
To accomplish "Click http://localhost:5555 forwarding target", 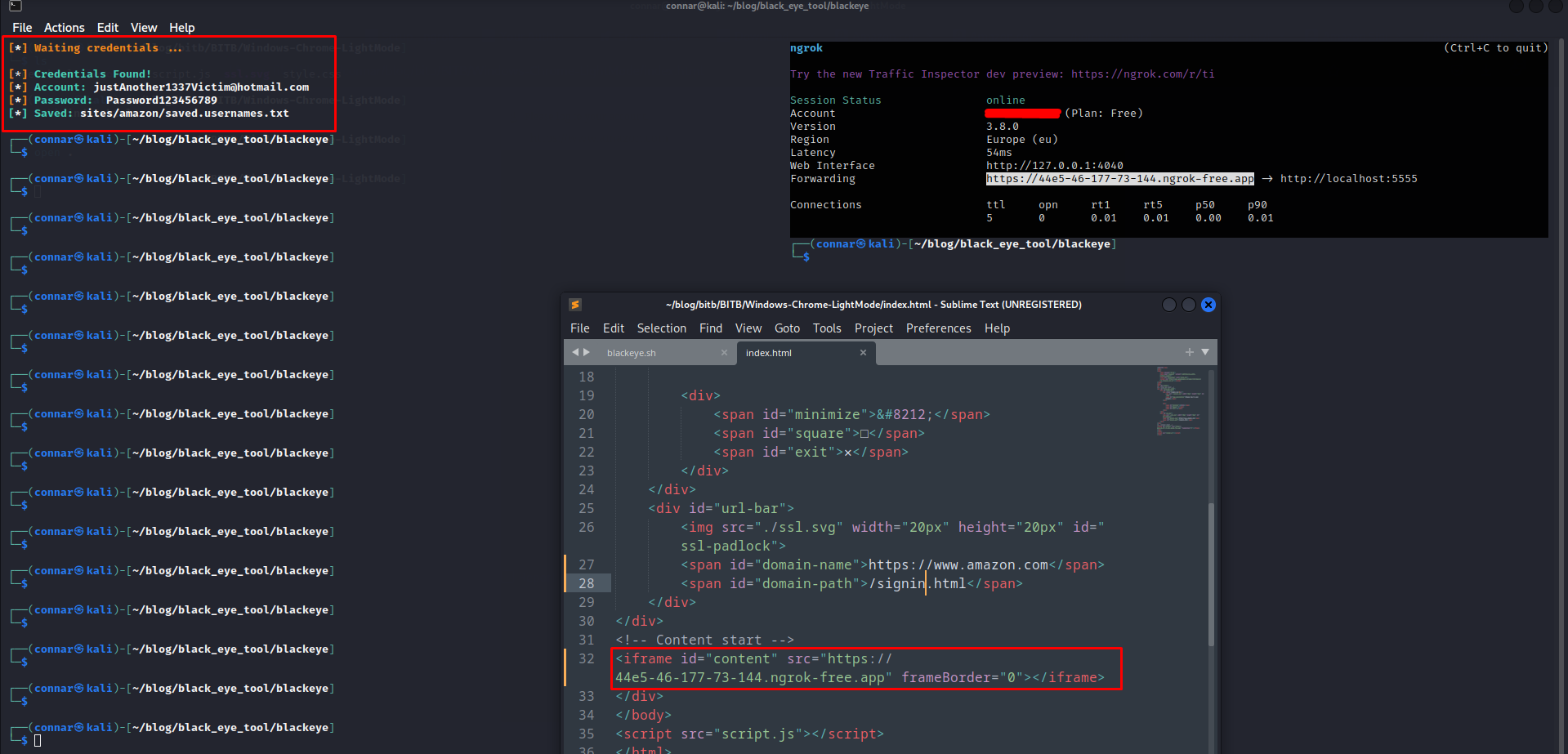I will pos(1348,179).
